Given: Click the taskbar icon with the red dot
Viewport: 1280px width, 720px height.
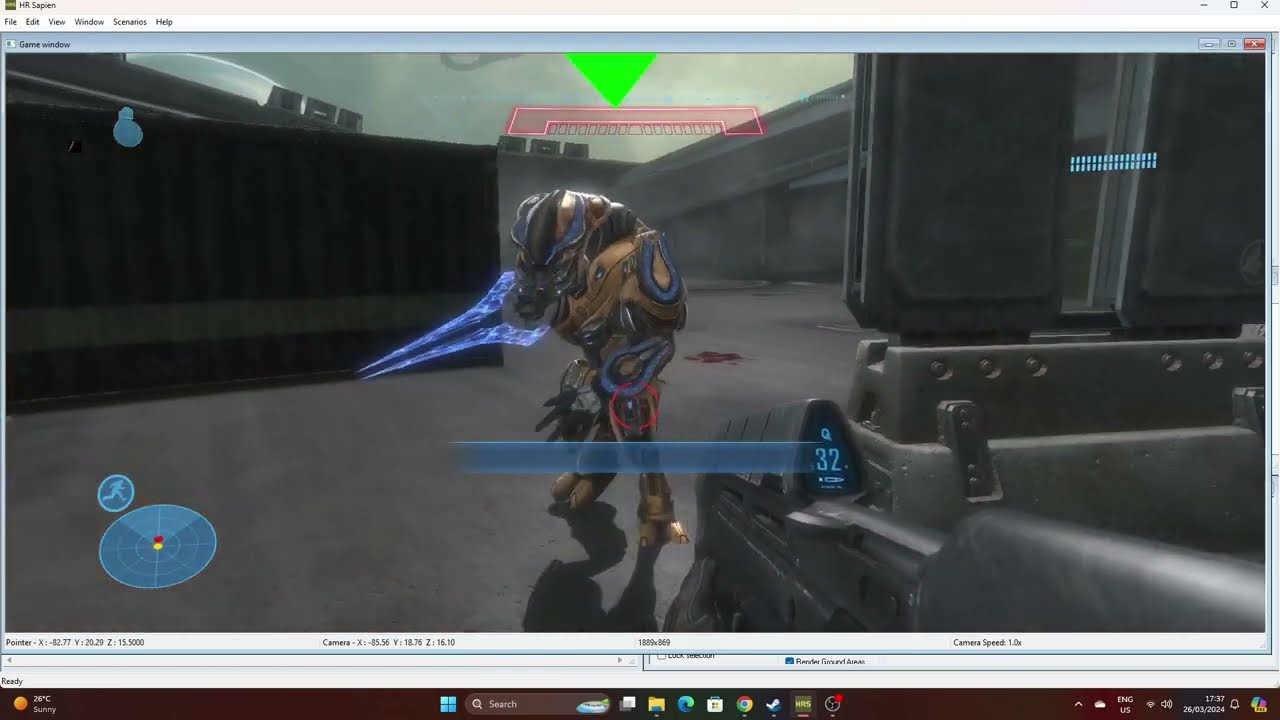Looking at the screenshot, I should [832, 704].
